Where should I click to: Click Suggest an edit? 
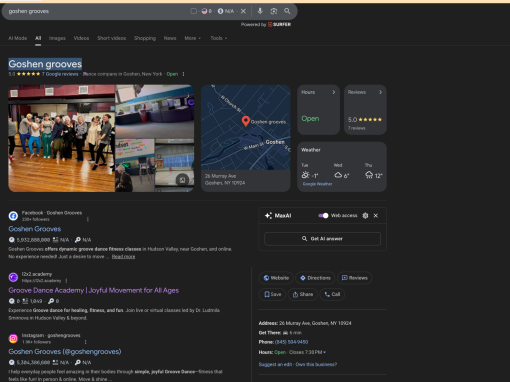click(x=276, y=364)
